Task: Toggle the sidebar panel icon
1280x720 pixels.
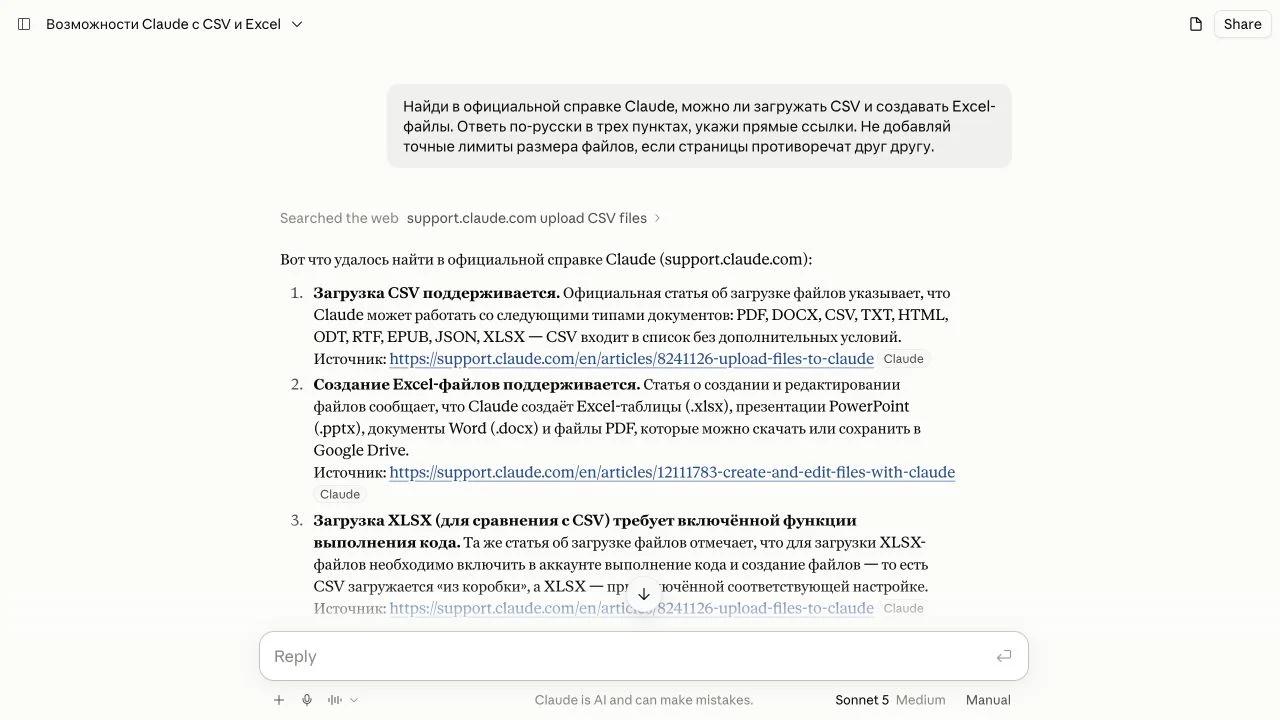Action: [24, 24]
